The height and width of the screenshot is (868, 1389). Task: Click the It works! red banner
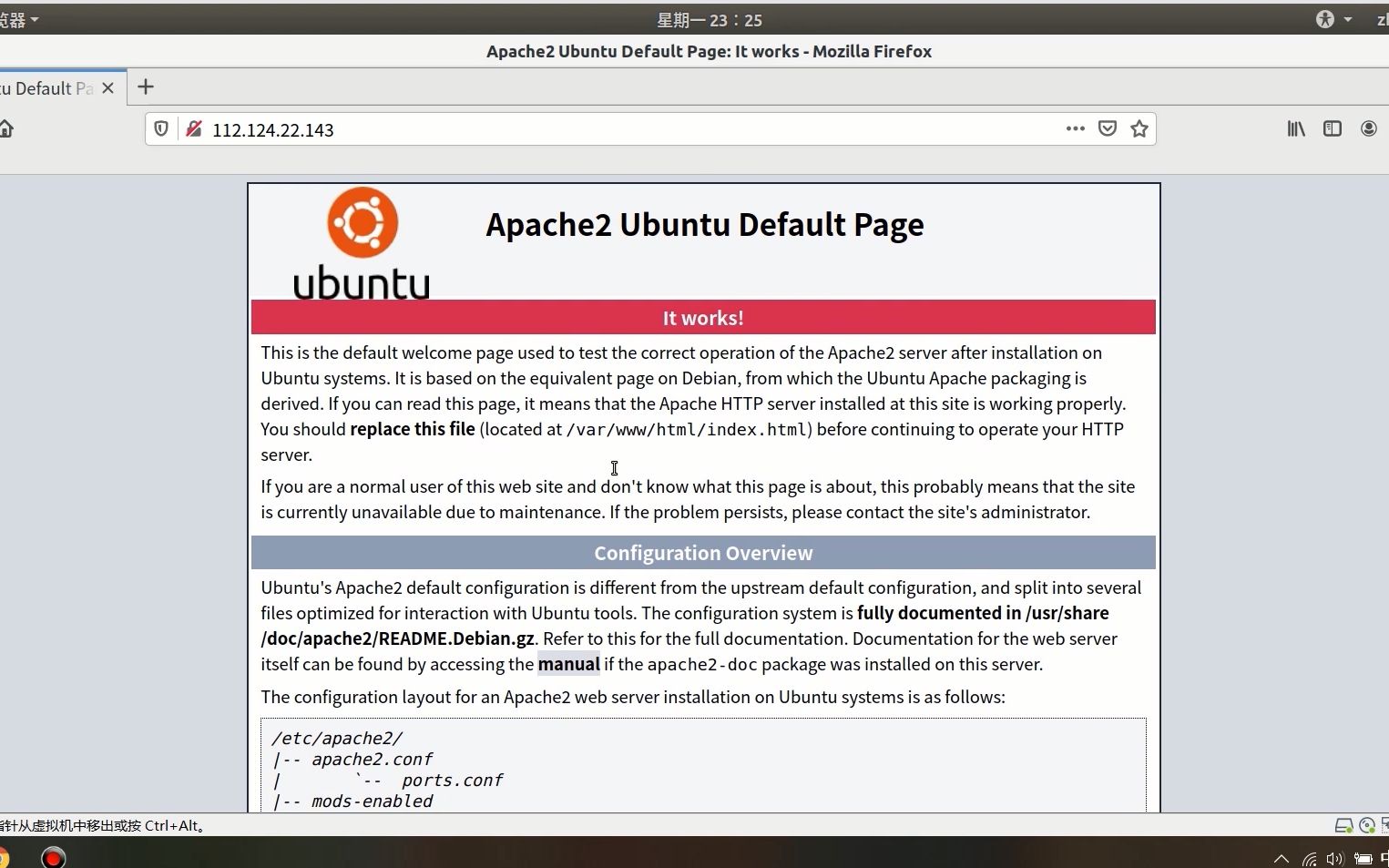(703, 318)
